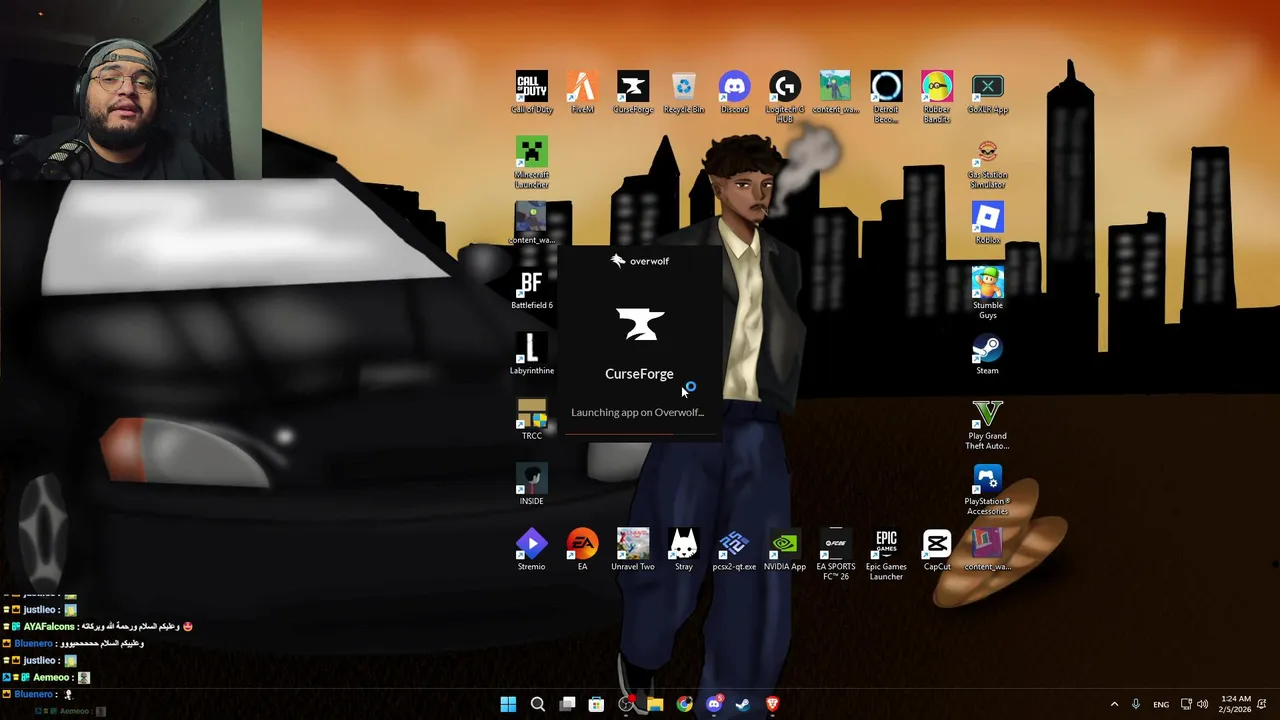The width and height of the screenshot is (1280, 720).
Task: Launch Roblox from the desktop
Action: coord(988,224)
